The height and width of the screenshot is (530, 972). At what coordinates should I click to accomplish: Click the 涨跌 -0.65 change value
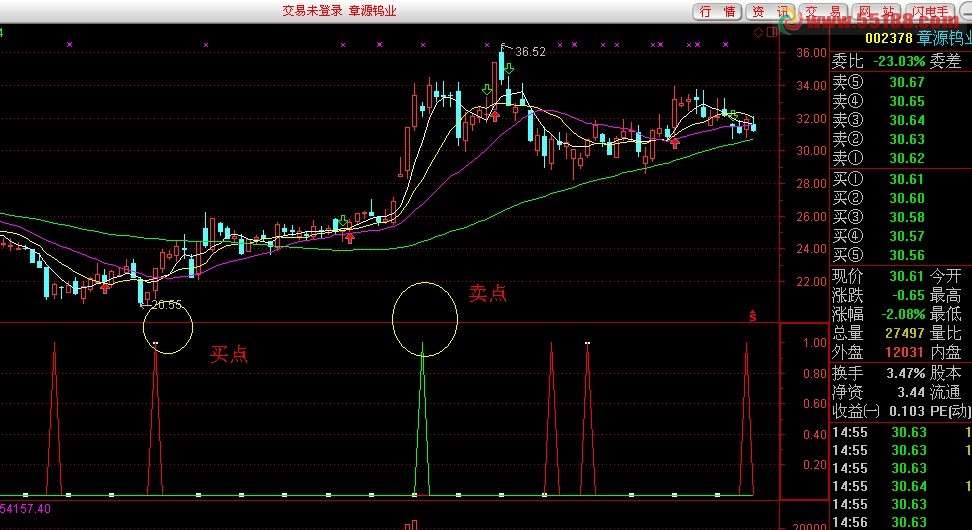907,295
